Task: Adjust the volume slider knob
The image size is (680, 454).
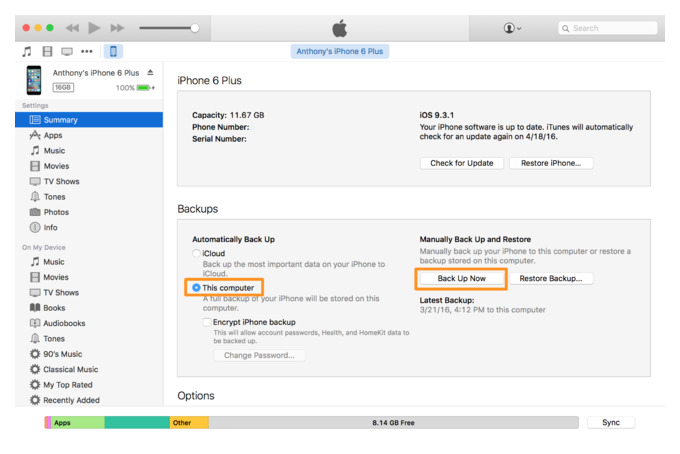Action: tap(195, 28)
